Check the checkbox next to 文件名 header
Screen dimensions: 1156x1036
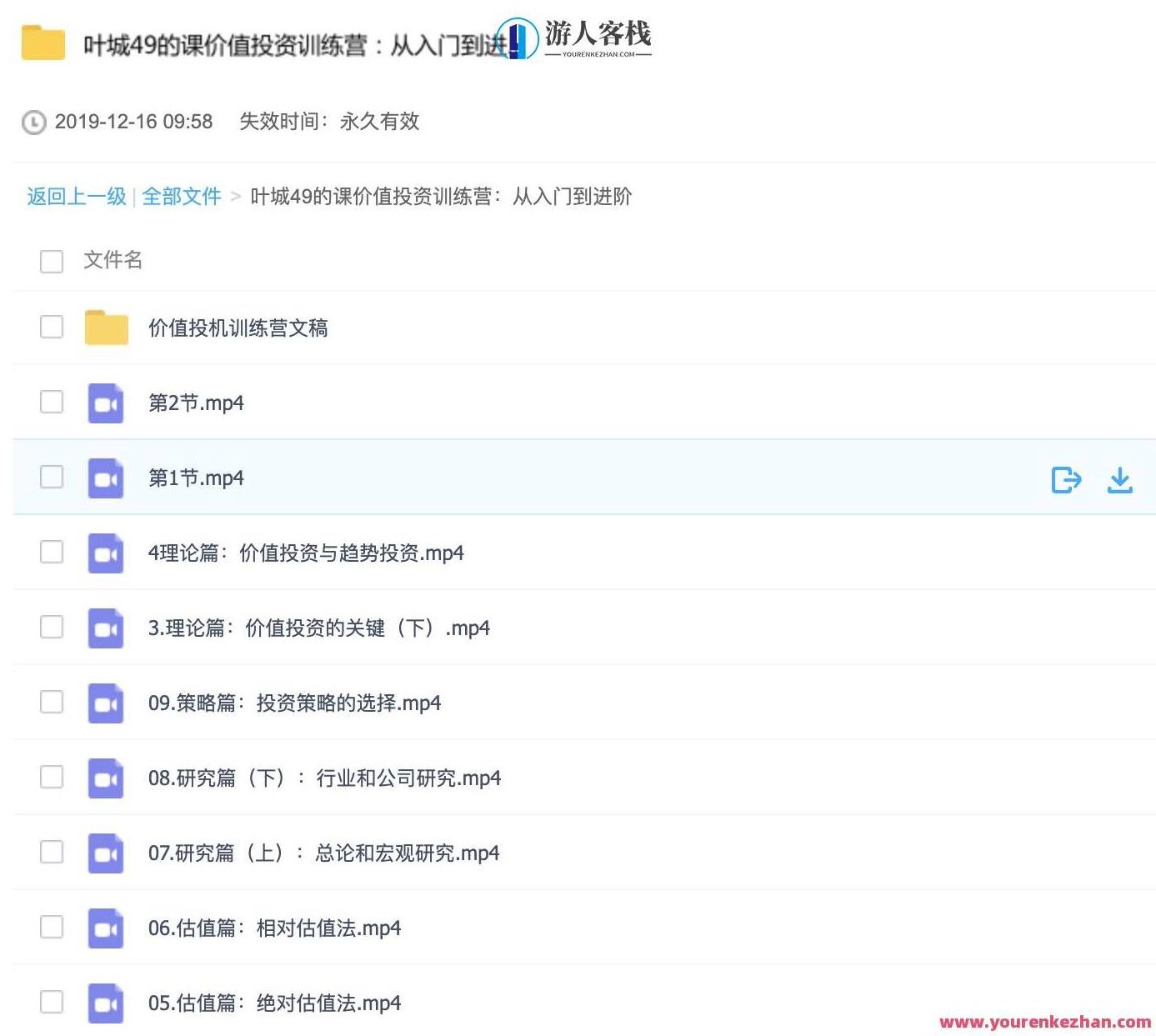(51, 260)
